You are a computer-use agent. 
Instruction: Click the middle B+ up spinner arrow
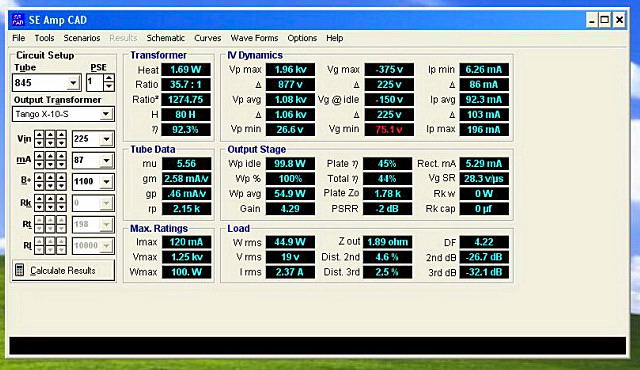[x=50, y=177]
